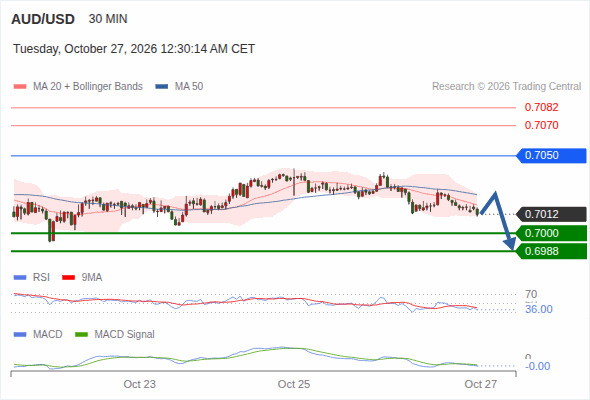Click the 9MA legend label
Viewport: 590px width, 400px height.
[92, 278]
